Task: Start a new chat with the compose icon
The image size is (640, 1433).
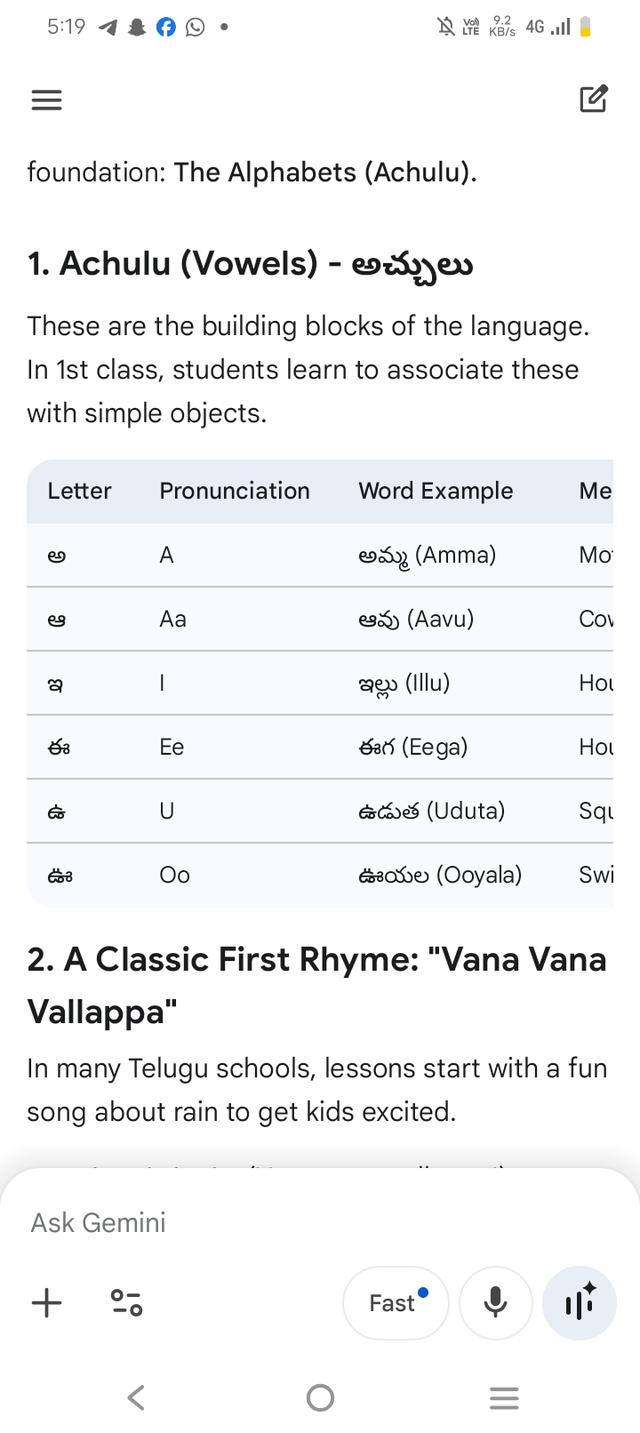Action: 594,98
